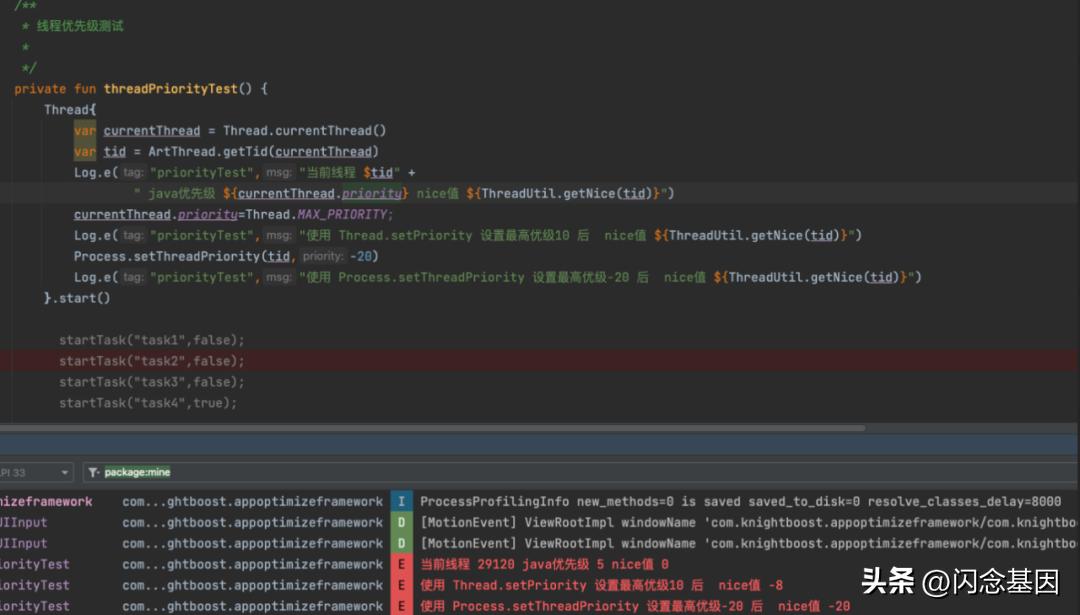The image size is (1080, 615).
Task: Click the logcat filter funnel icon
Action: [x=93, y=472]
